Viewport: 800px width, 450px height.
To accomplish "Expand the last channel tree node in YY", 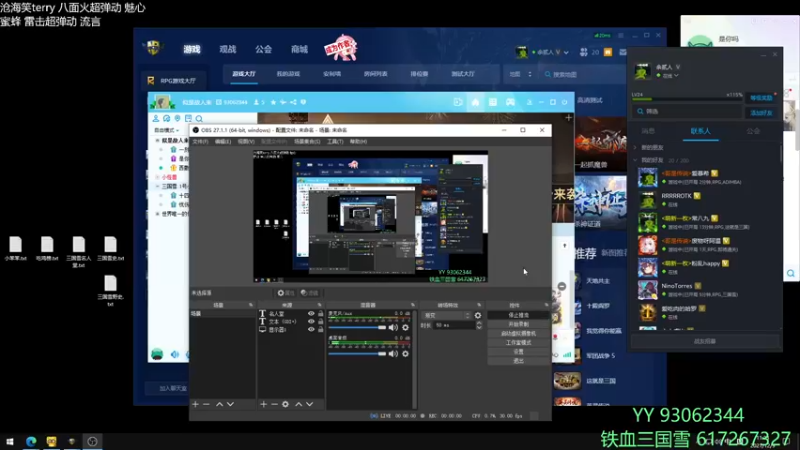I will (157, 214).
